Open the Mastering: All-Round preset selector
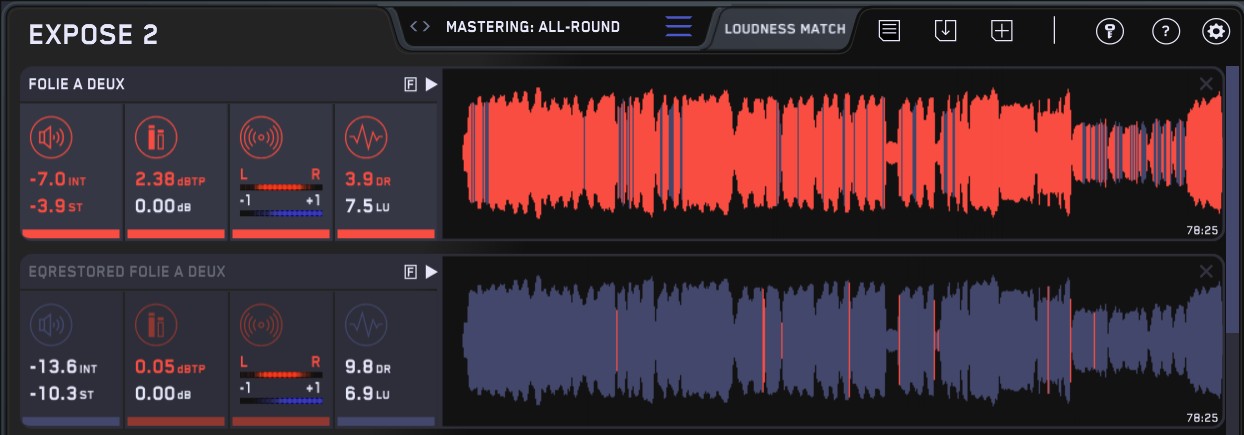Image resolution: width=1244 pixels, height=435 pixels. click(x=533, y=27)
